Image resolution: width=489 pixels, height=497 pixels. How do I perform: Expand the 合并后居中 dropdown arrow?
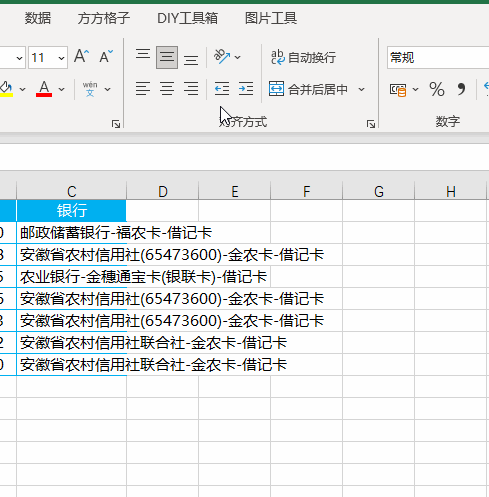coord(361,89)
